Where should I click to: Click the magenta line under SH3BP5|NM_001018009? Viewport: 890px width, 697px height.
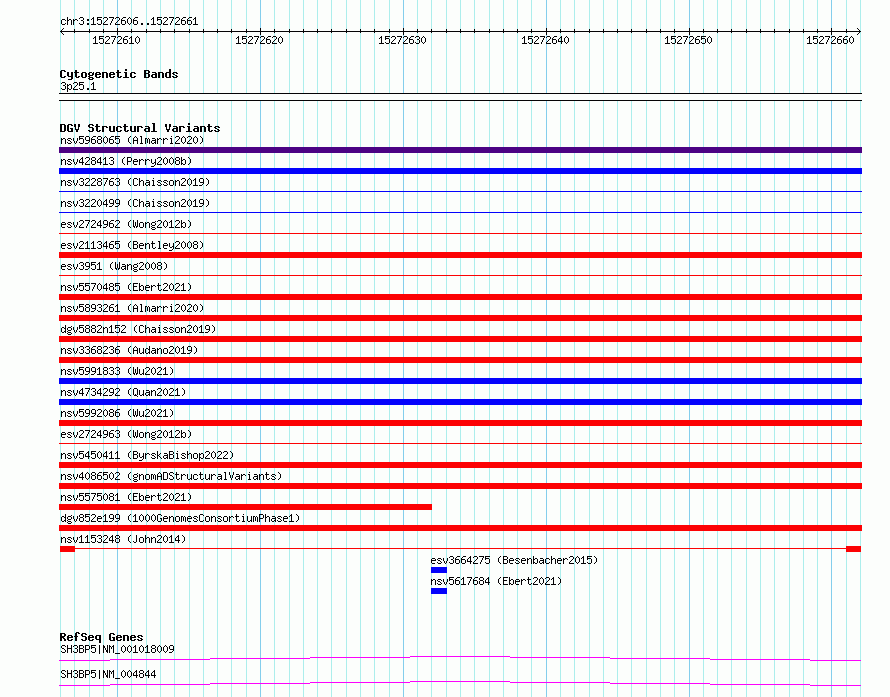point(460,658)
